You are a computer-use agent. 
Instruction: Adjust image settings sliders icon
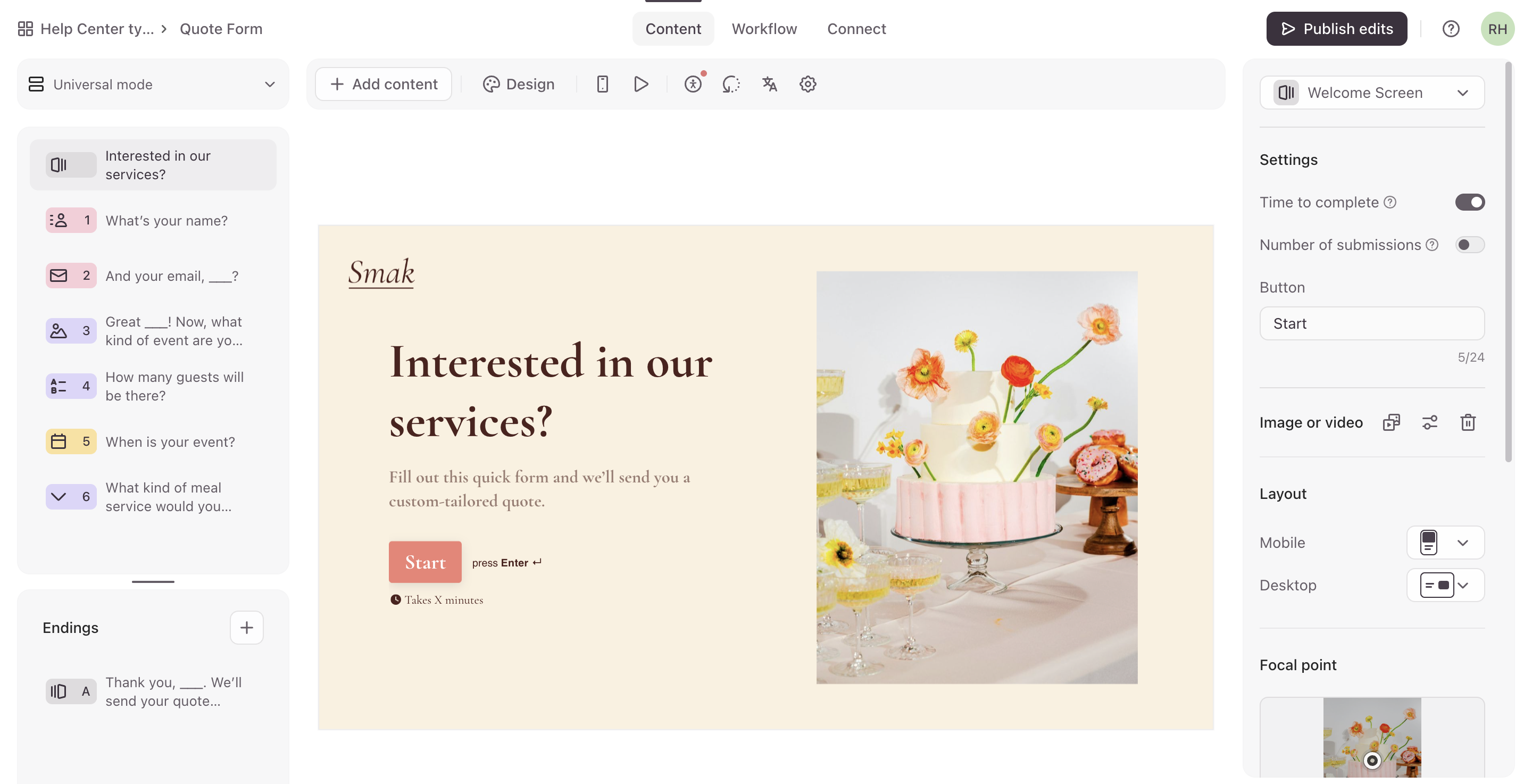(1429, 422)
